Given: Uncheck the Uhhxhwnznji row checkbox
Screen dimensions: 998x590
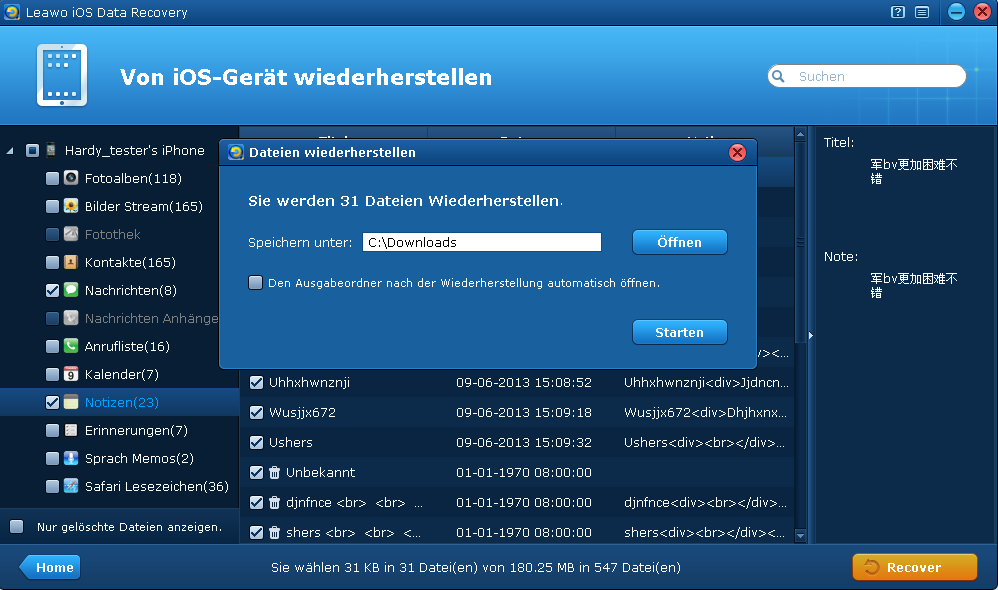Looking at the screenshot, I should click(x=257, y=383).
